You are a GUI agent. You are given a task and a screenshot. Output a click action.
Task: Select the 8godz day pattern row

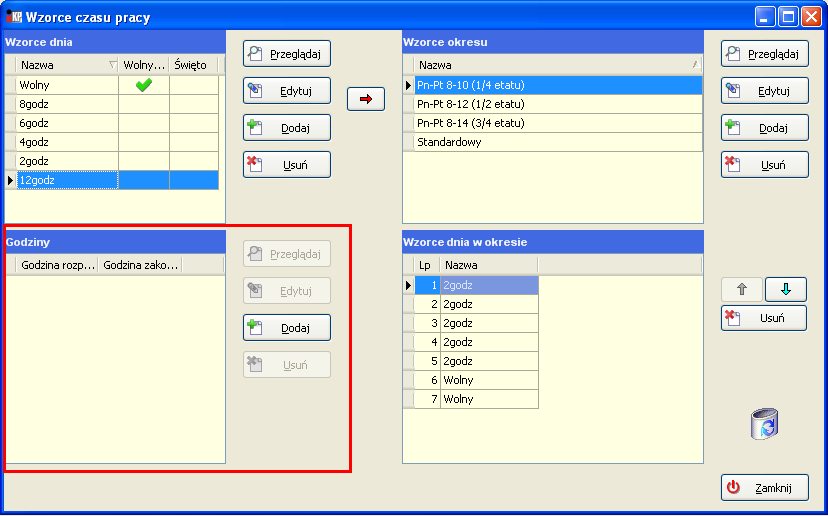click(111, 104)
